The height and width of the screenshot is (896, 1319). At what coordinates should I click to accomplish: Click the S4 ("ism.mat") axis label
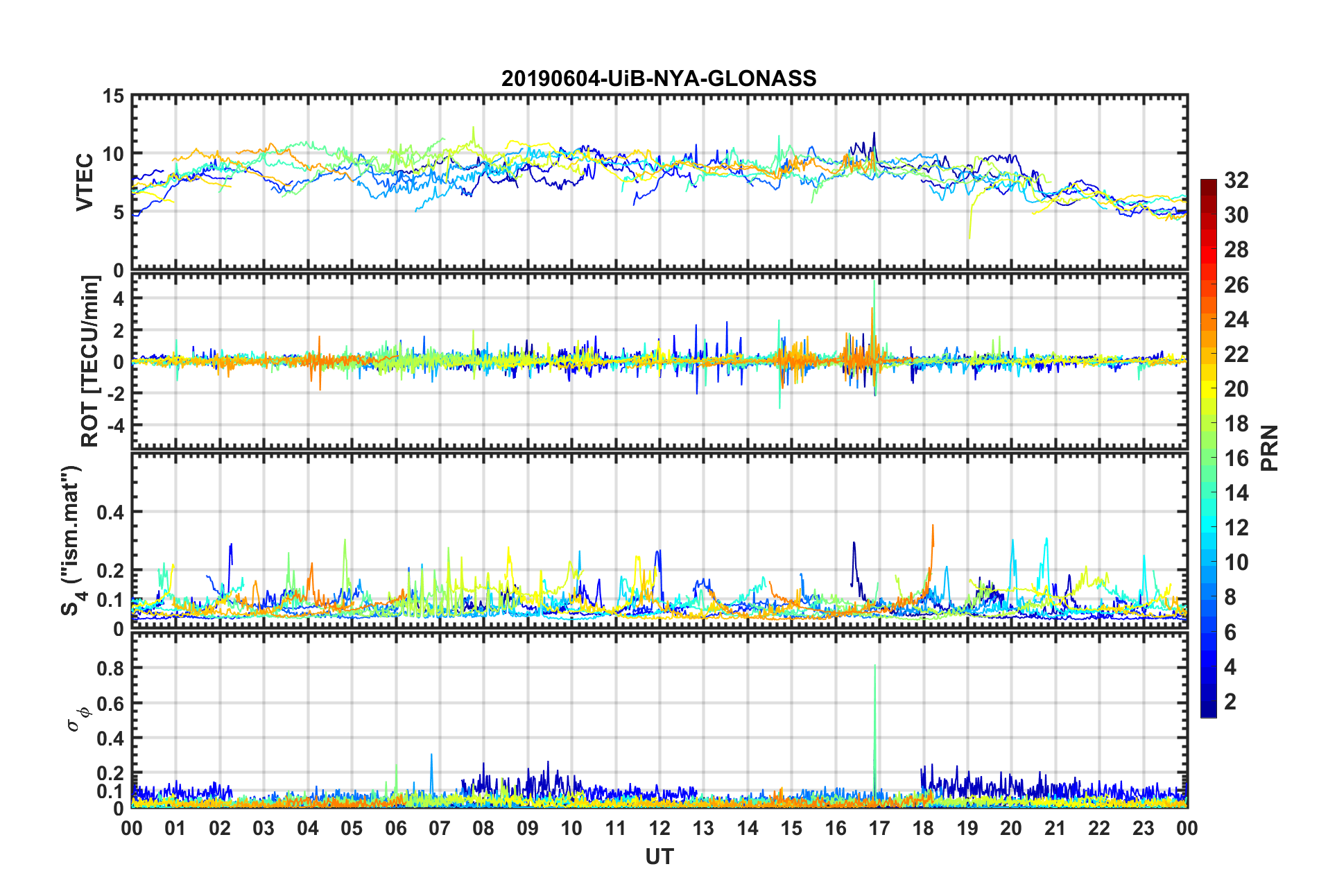coord(71,540)
